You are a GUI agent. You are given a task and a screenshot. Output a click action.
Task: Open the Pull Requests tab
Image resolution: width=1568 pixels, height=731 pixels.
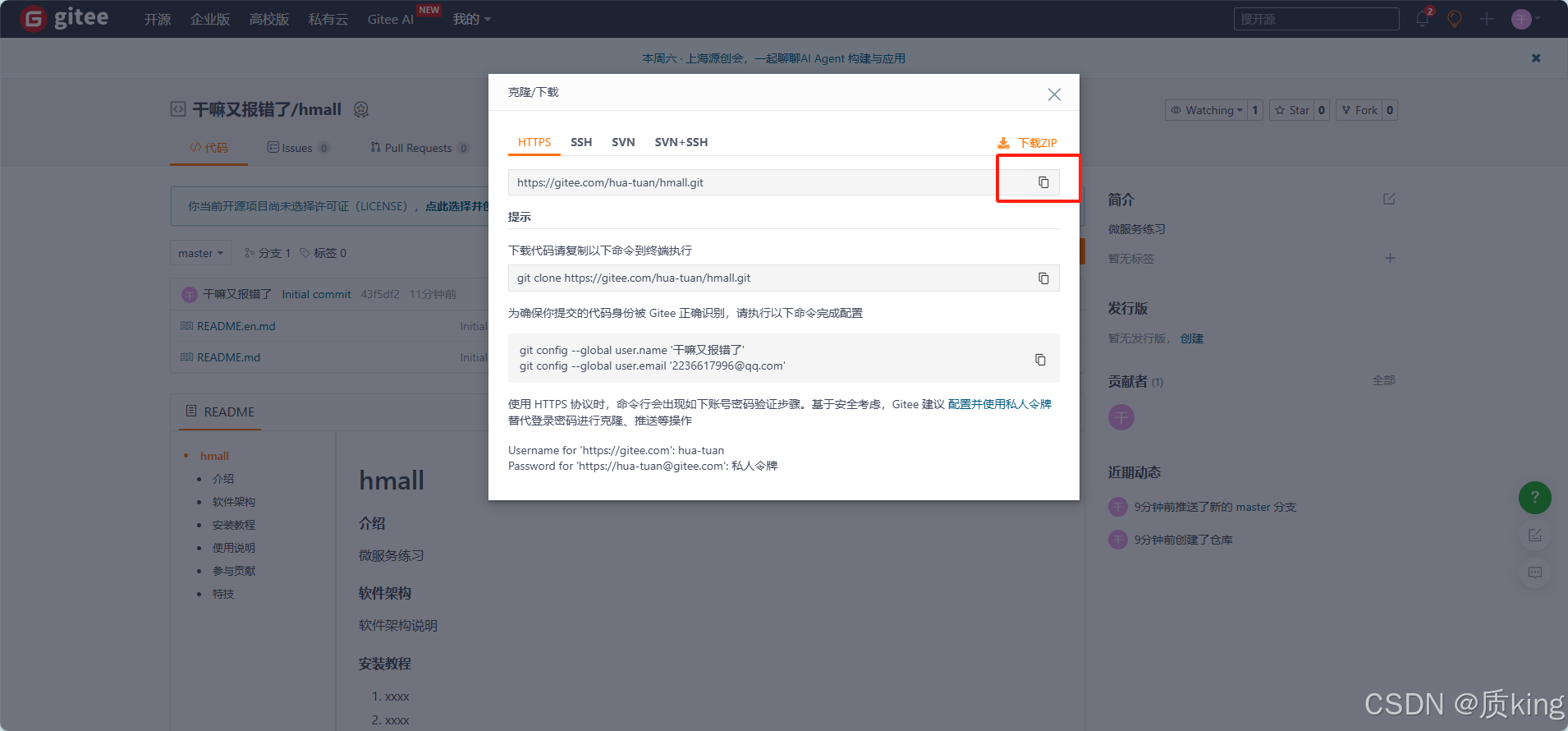pyautogui.click(x=420, y=148)
